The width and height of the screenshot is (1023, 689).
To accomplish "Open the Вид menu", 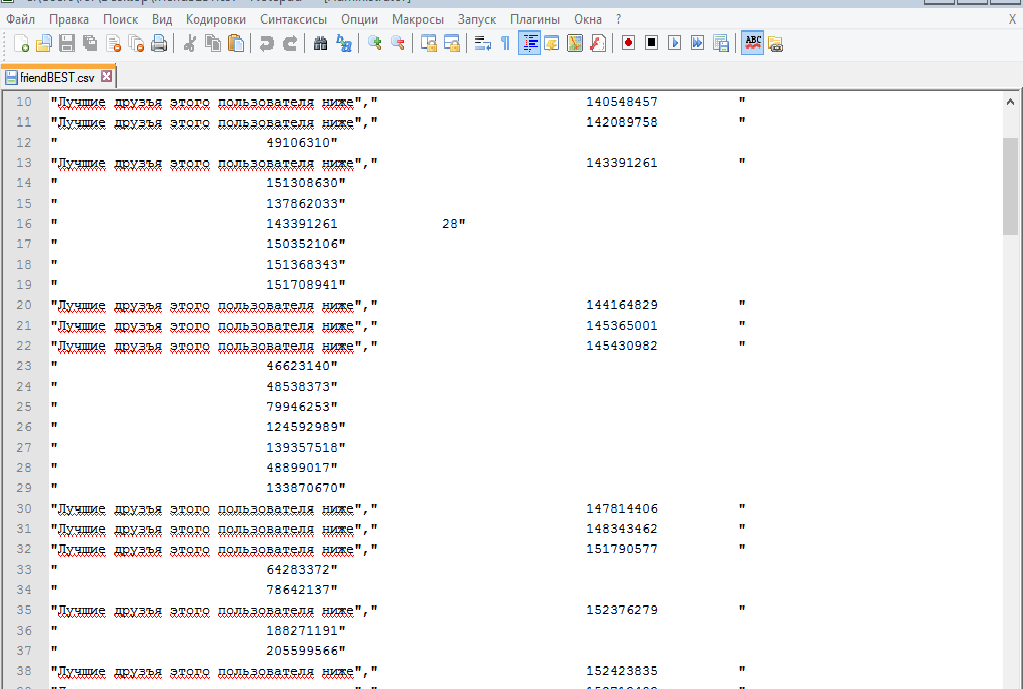I will 162,20.
